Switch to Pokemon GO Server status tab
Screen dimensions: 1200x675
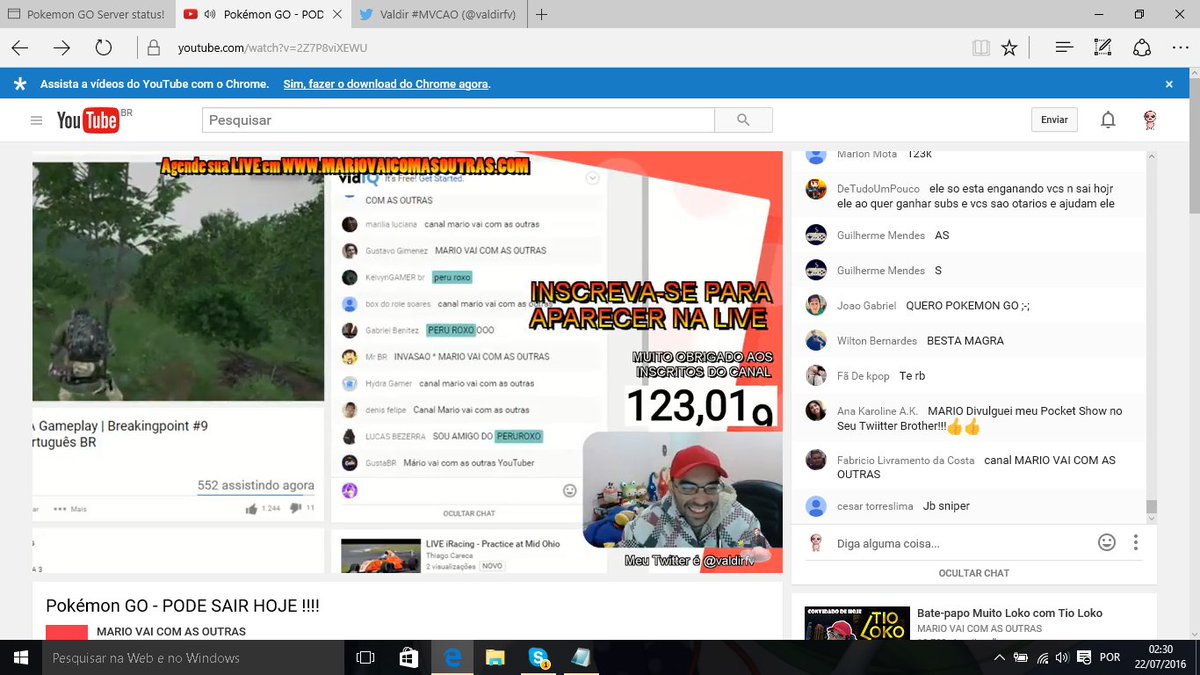[87, 14]
